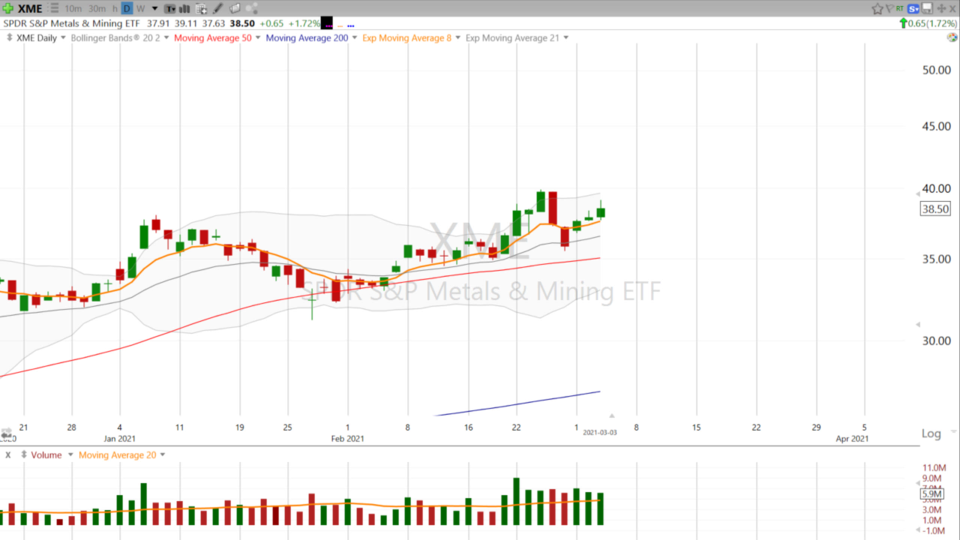The height and width of the screenshot is (540, 960).
Task: Click the green plus add-symbol icon
Action: (x=8, y=9)
